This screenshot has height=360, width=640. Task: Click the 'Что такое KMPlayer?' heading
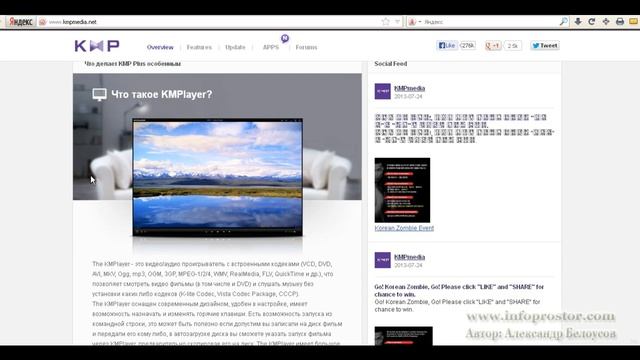tap(162, 94)
